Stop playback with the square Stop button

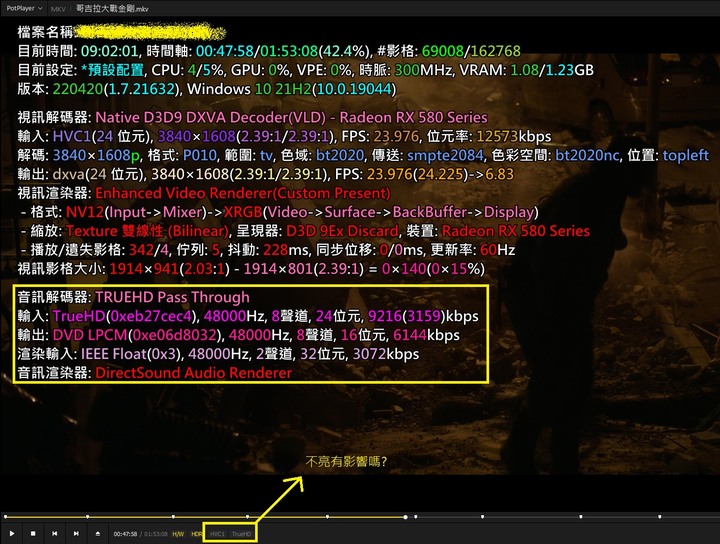pos(33,533)
